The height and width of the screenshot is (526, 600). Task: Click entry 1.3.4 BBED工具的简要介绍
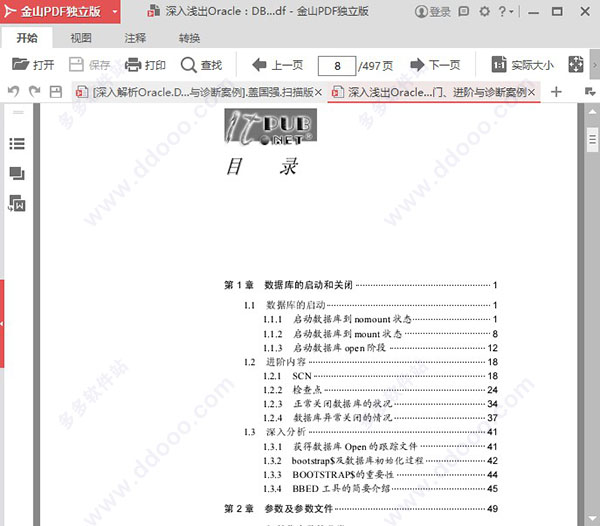click(380, 489)
